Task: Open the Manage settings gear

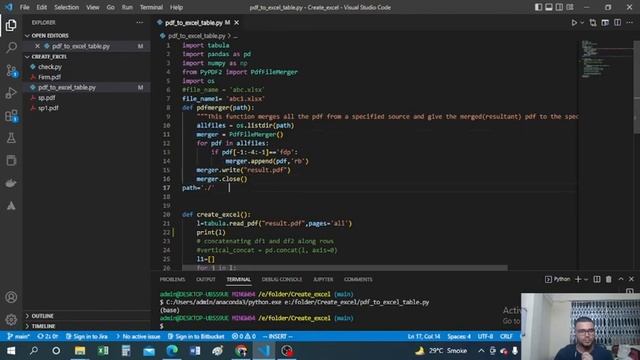Action: pyautogui.click(x=11, y=319)
